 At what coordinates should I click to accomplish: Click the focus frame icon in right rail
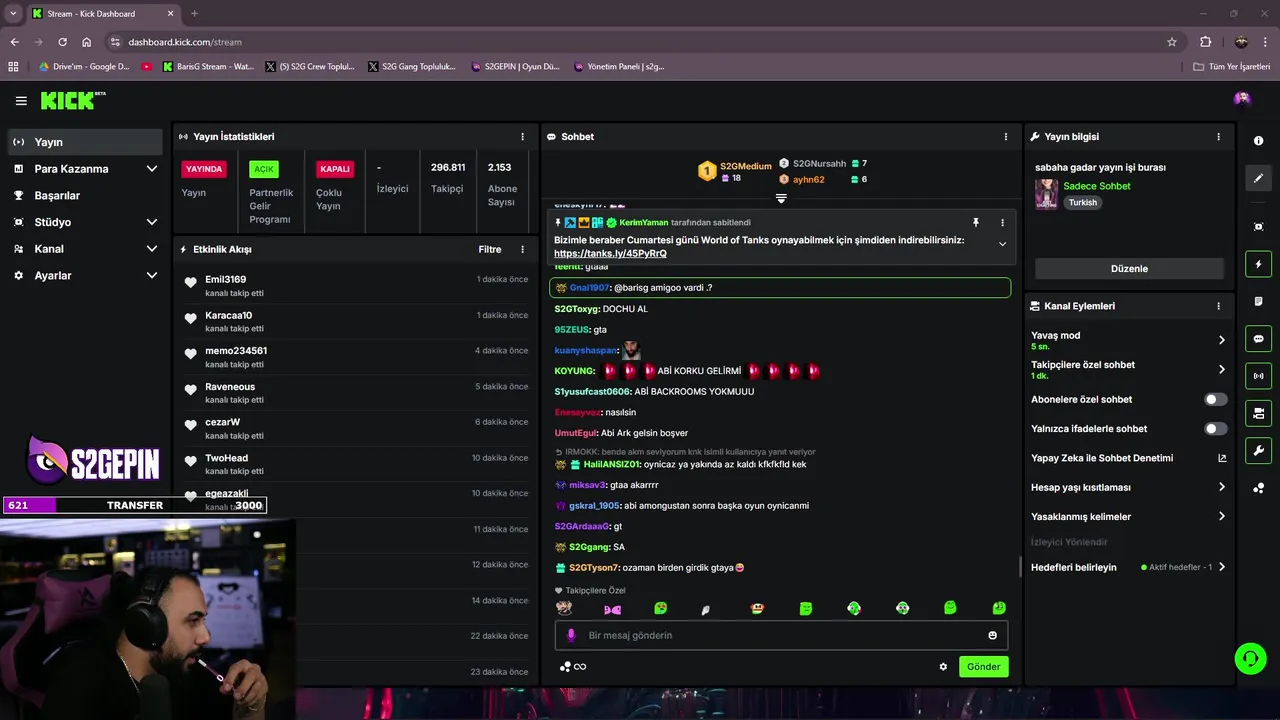1258,227
